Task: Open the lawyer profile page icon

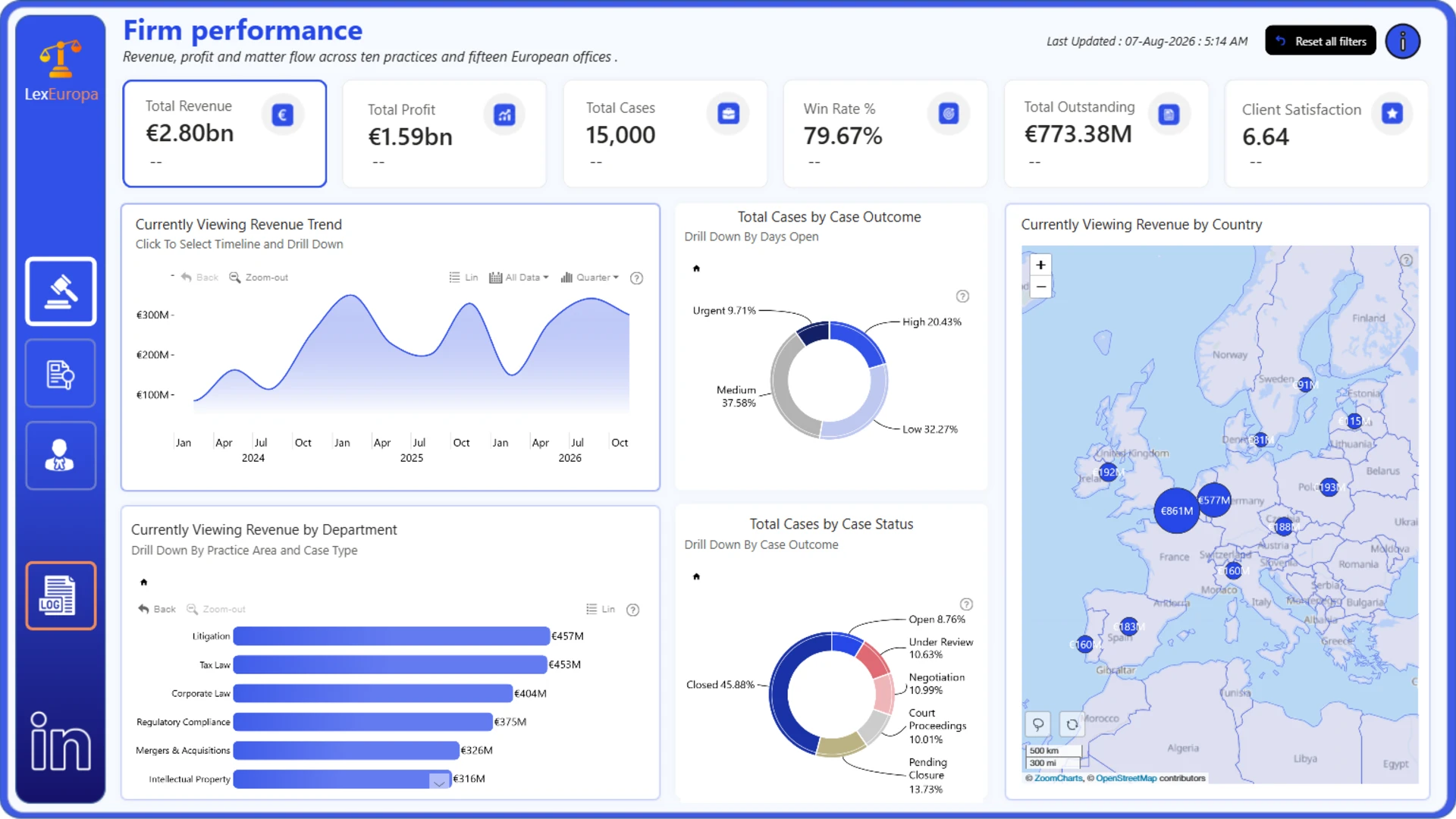Action: (x=61, y=456)
